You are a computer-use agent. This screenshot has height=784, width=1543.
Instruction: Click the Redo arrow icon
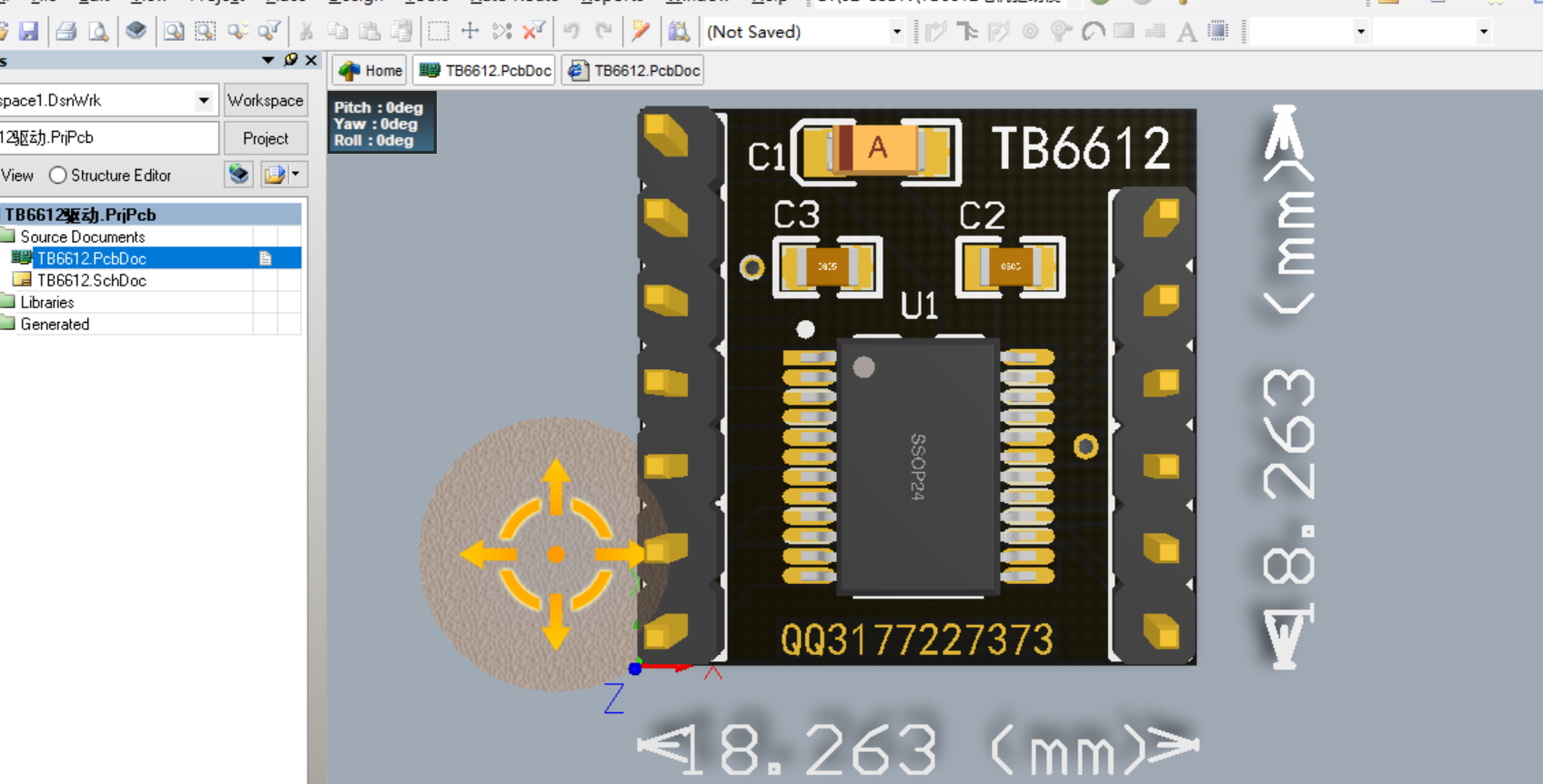pyautogui.click(x=603, y=32)
